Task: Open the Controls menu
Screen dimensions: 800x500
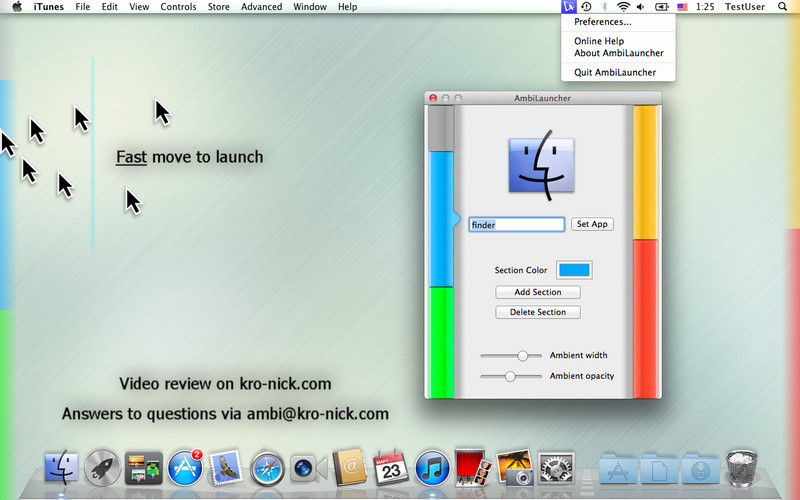Action: point(178,7)
